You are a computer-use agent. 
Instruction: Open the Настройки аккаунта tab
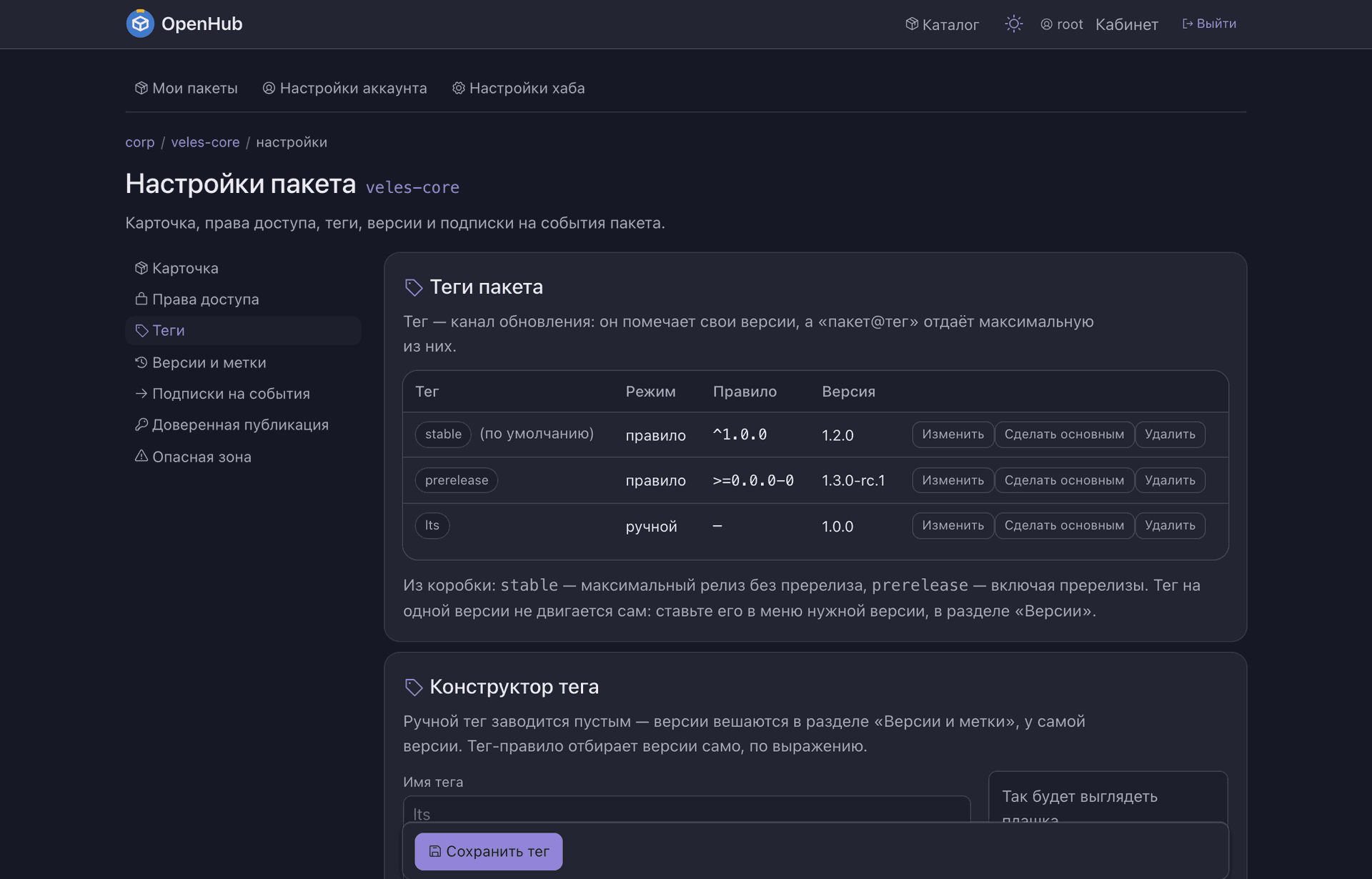click(x=345, y=88)
